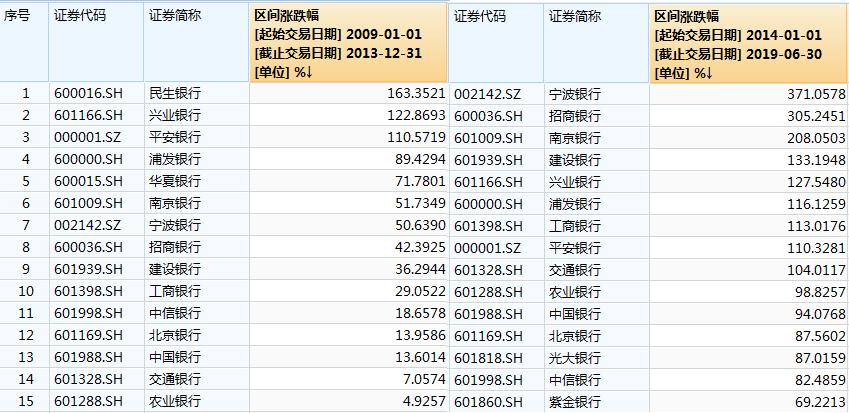Click the value 110.5719

[416, 137]
